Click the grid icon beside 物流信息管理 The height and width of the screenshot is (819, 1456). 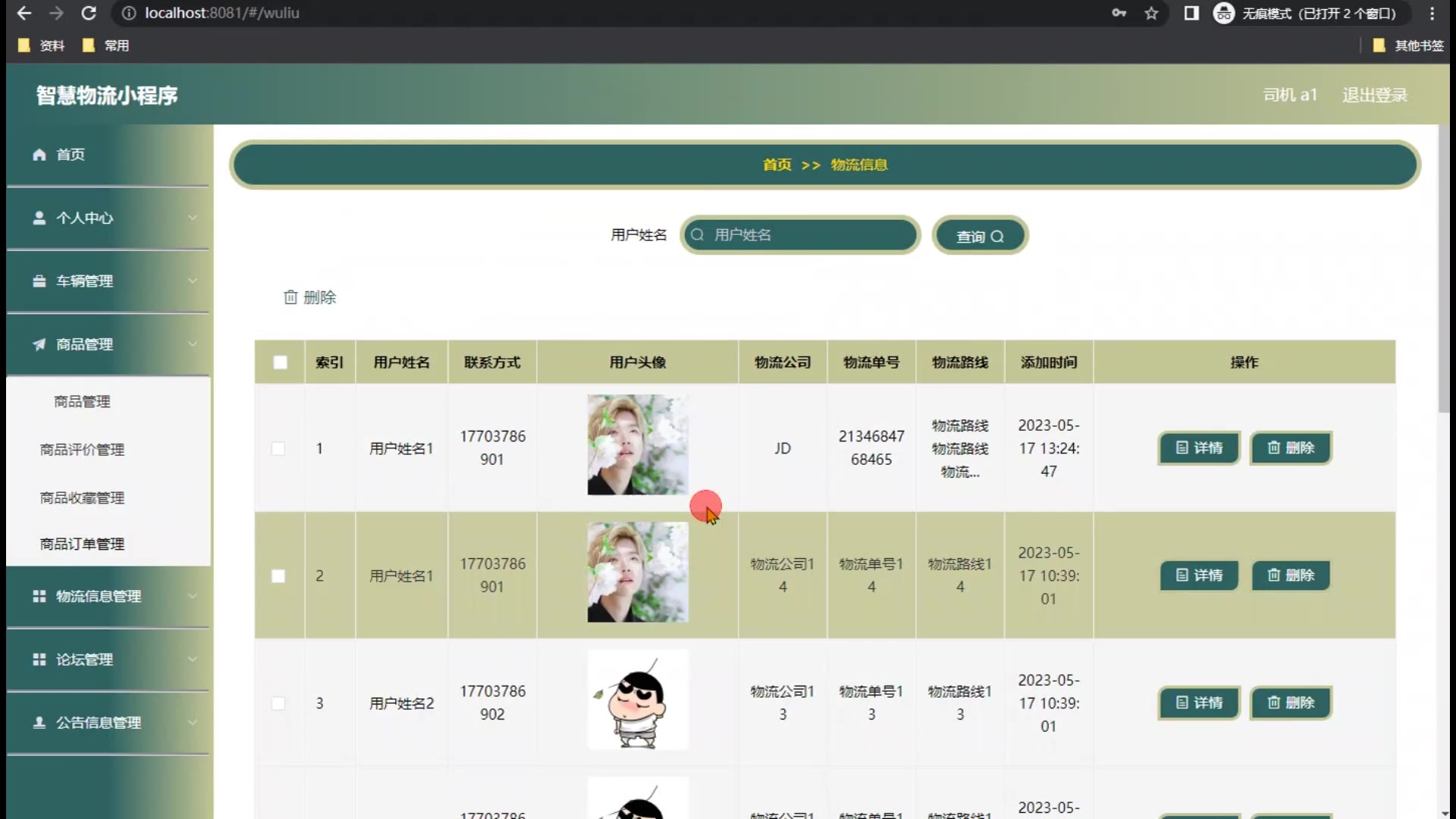[39, 597]
